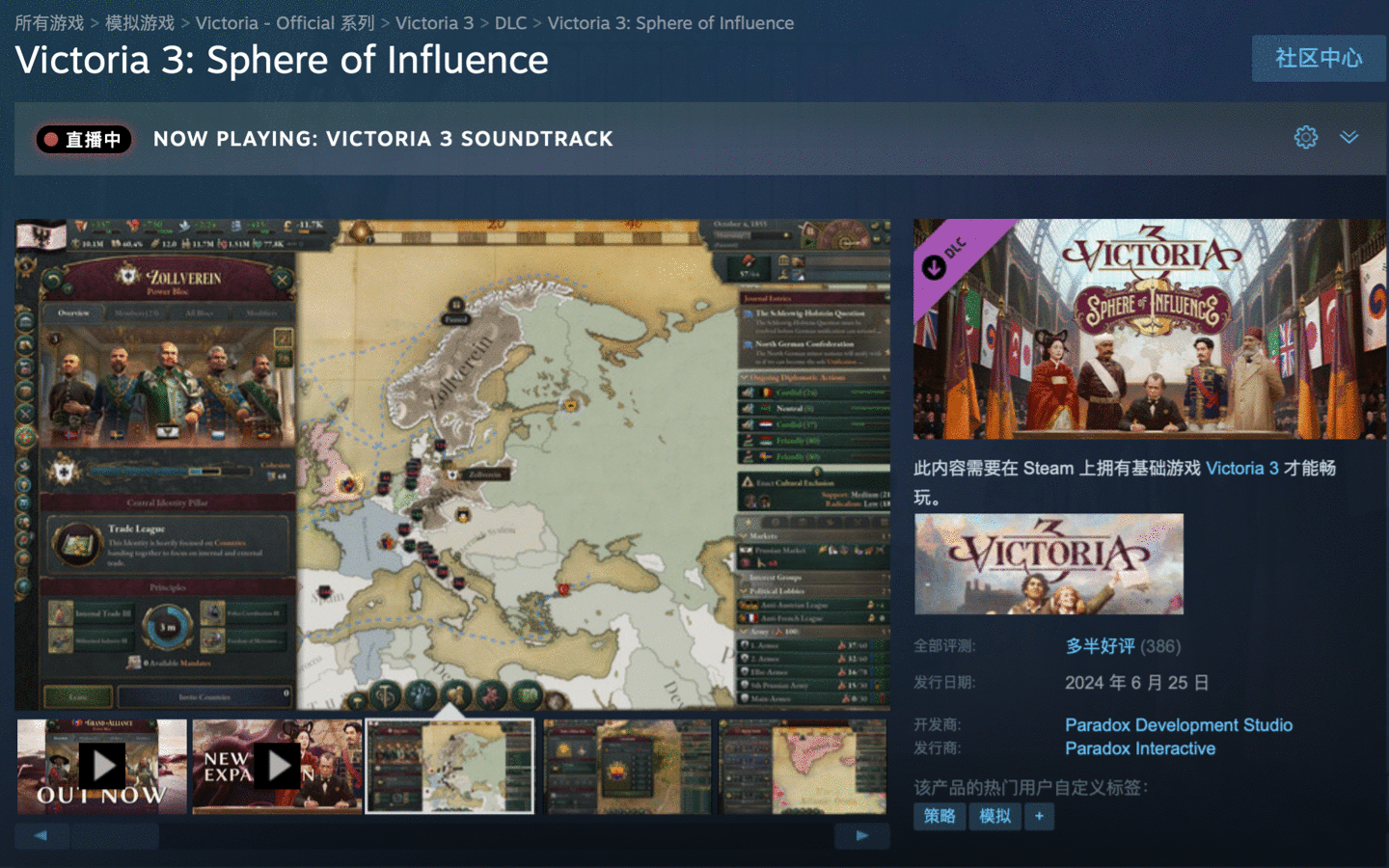Open the 社区中心 community hub
The image size is (1389, 868).
tap(1318, 59)
